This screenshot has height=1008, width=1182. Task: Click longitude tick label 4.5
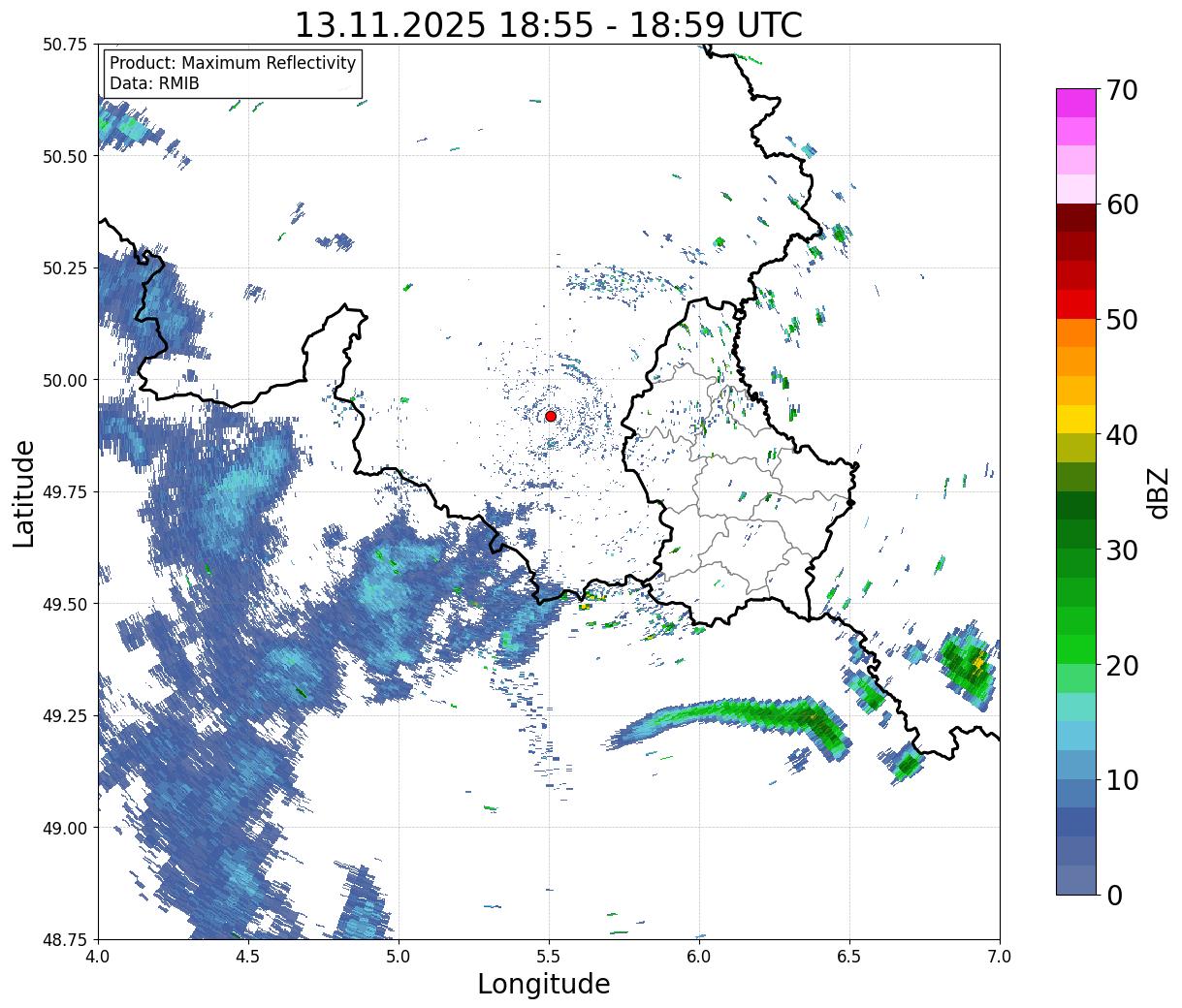[248, 957]
